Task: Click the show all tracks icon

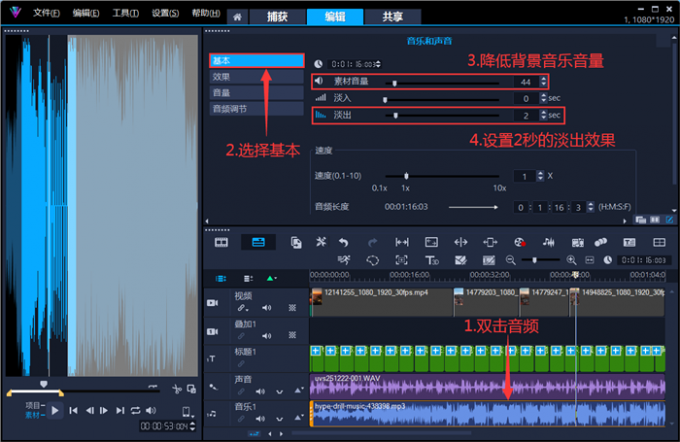Action: pos(221,278)
